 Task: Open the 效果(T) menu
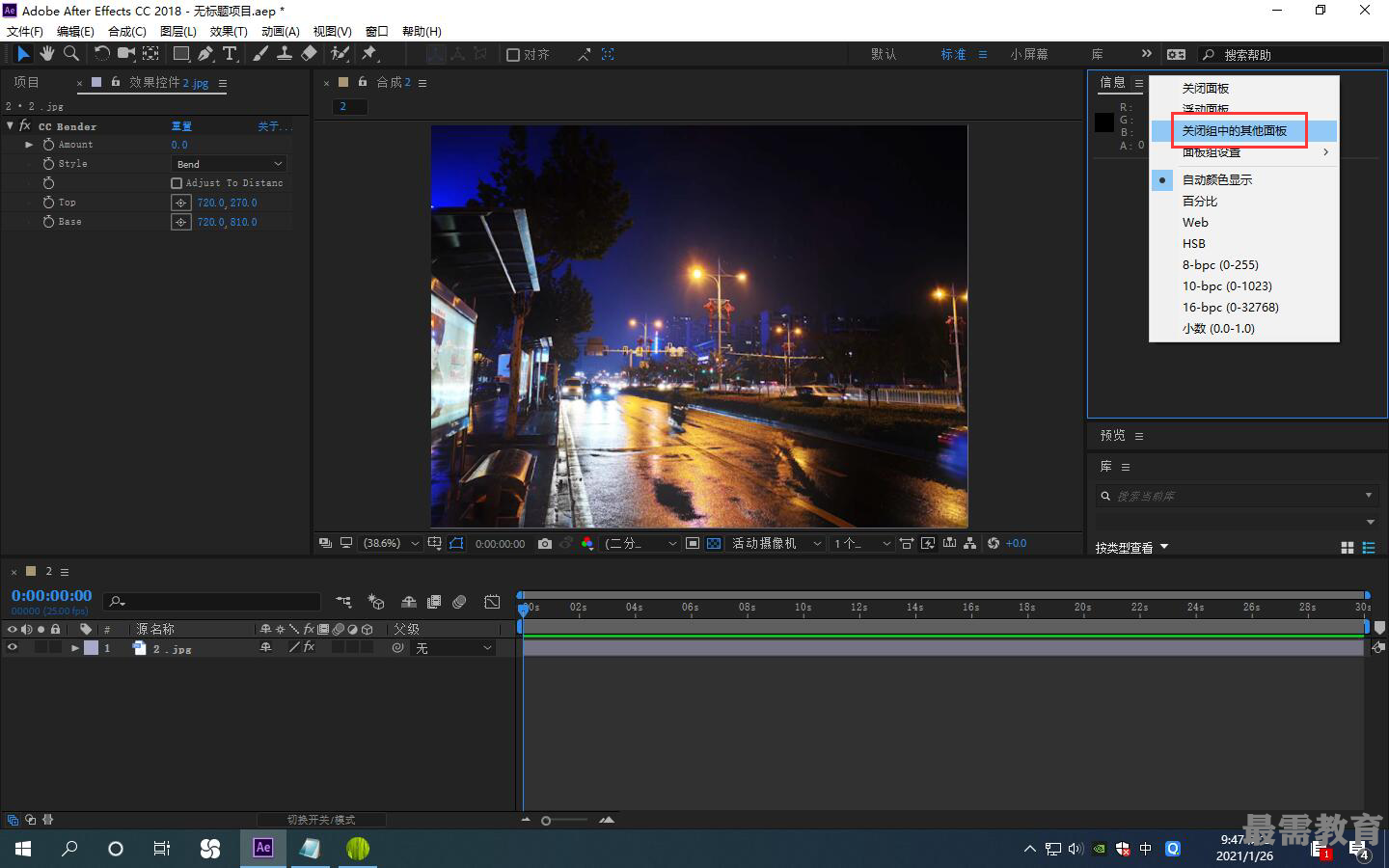[229, 32]
